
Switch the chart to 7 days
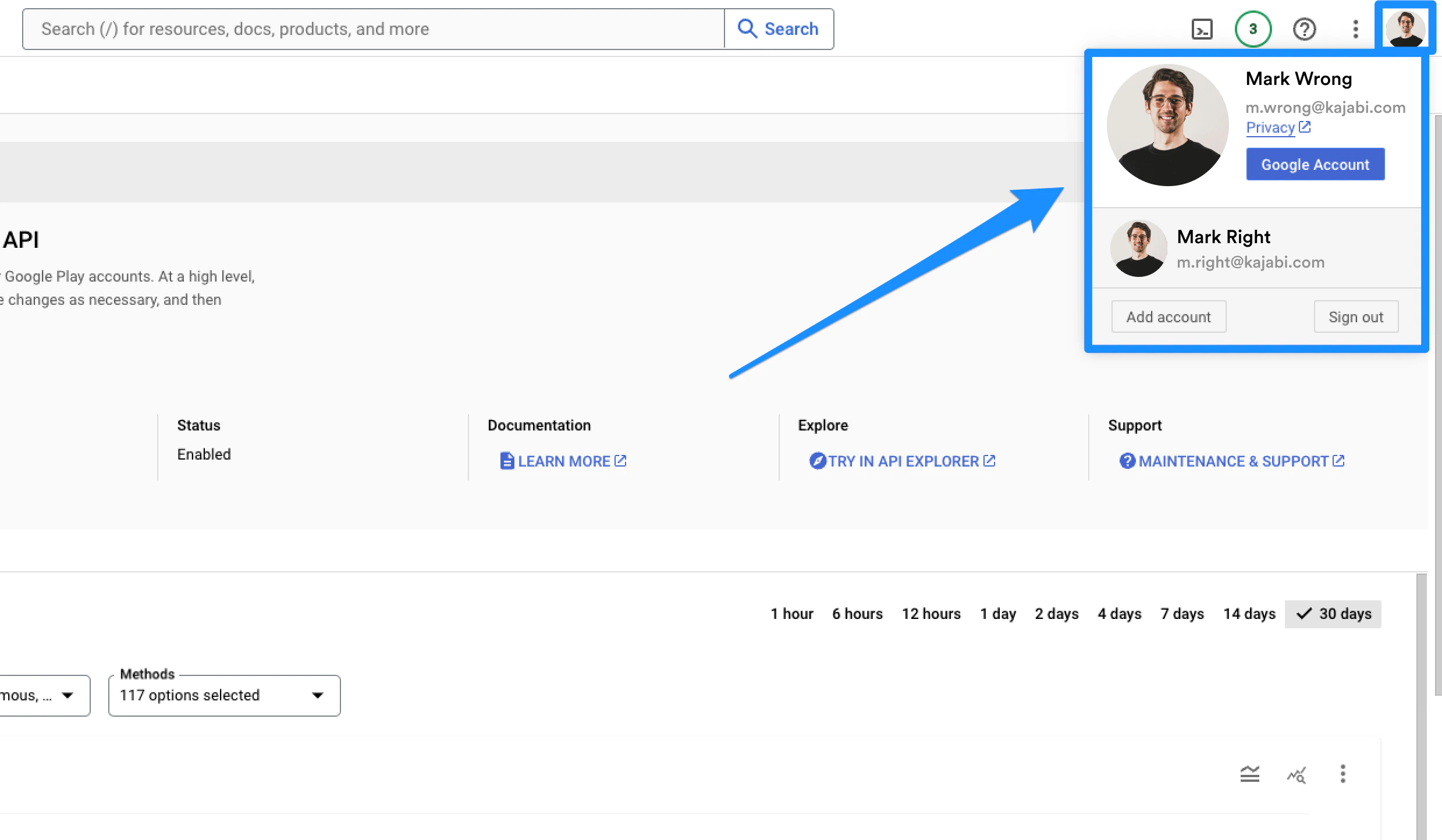1182,614
